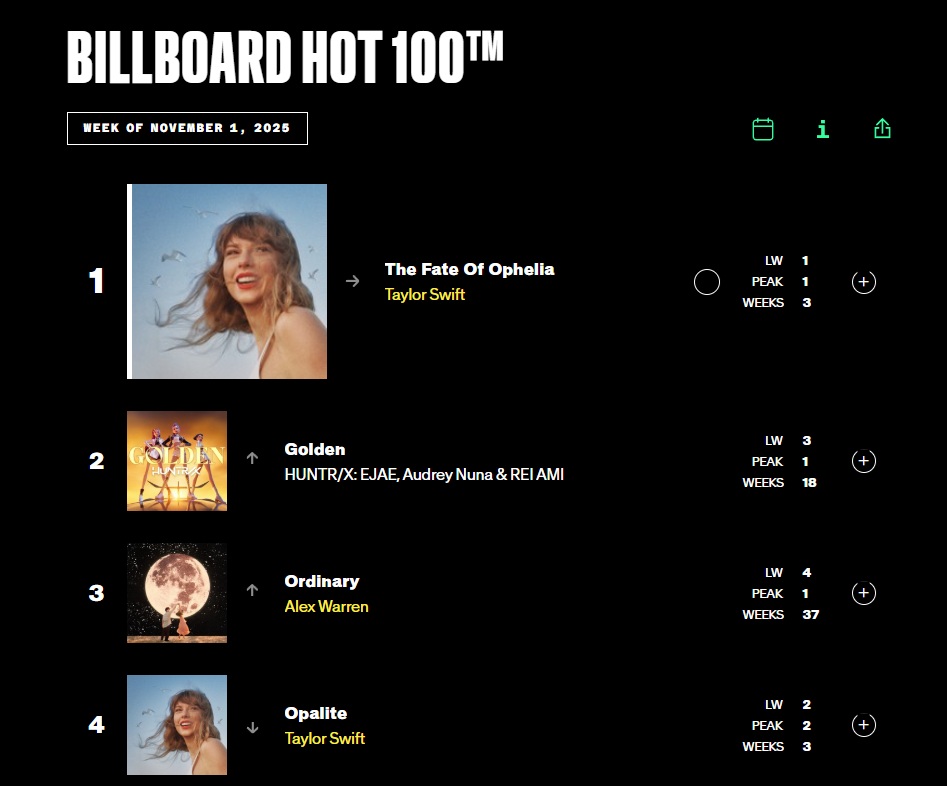947x786 pixels.
Task: Click the down arrow trend icon beside Opalite
Action: pos(252,728)
